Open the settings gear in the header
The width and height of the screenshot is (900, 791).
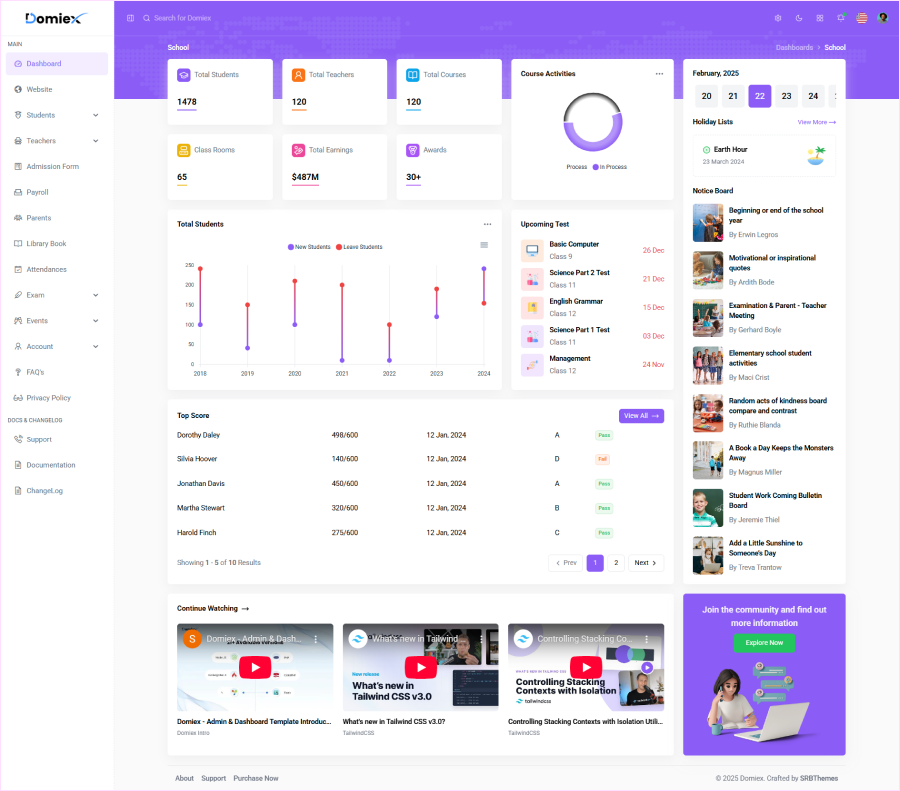coord(778,18)
